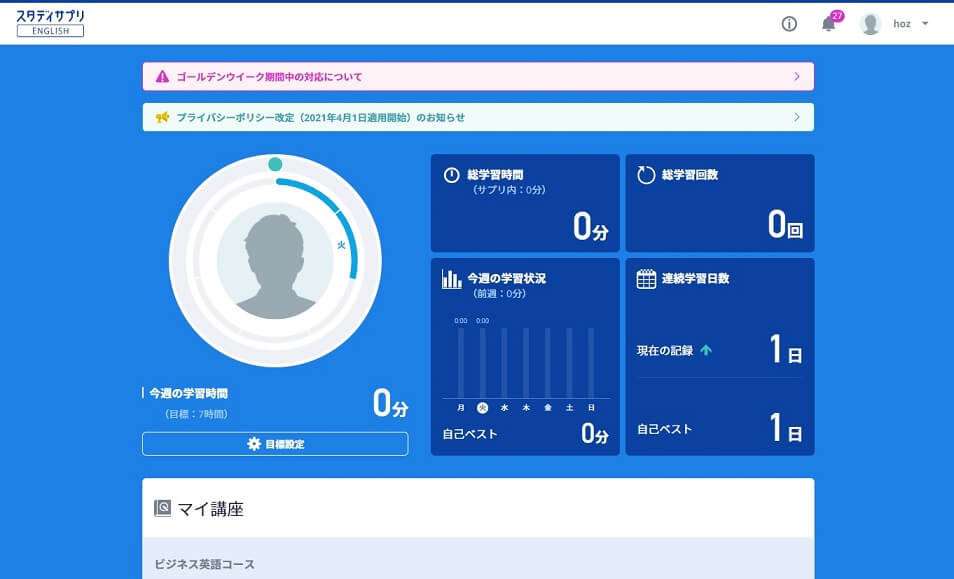Select 月 on the weekly chart axis
The width and height of the screenshot is (954, 579).
(x=461, y=408)
